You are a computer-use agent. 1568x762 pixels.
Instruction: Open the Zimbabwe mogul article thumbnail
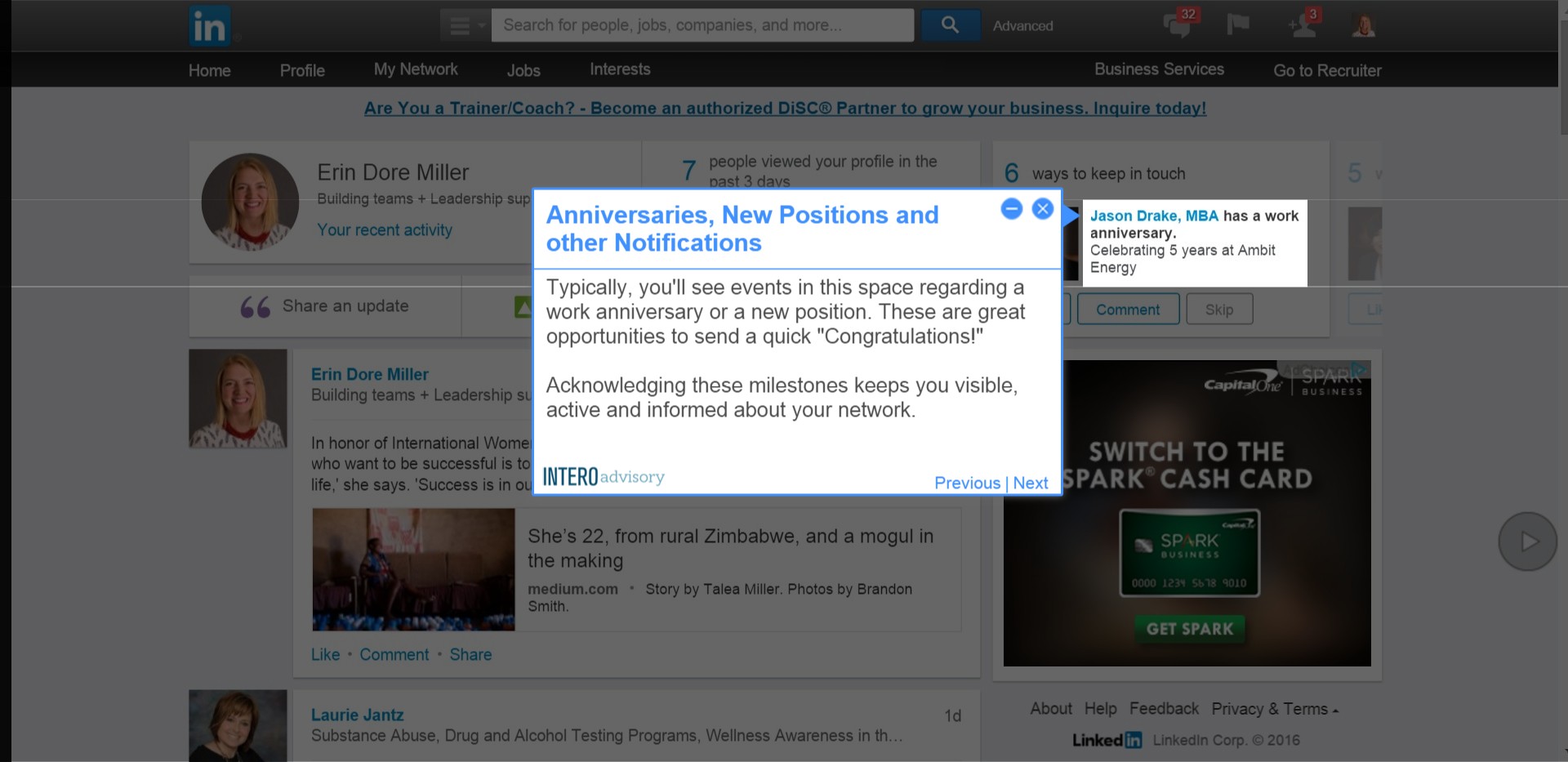pyautogui.click(x=413, y=569)
